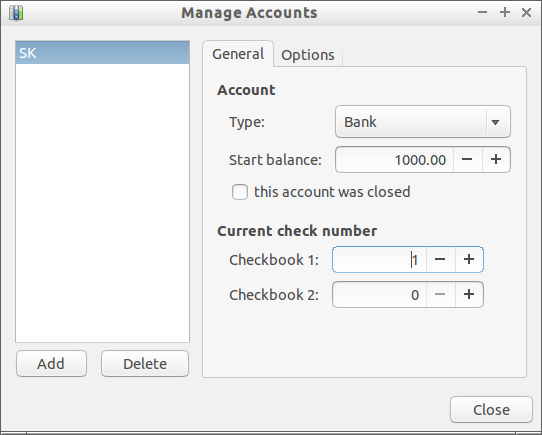Increment Checkbook 2 number
This screenshot has width=542, height=435.
469,295
